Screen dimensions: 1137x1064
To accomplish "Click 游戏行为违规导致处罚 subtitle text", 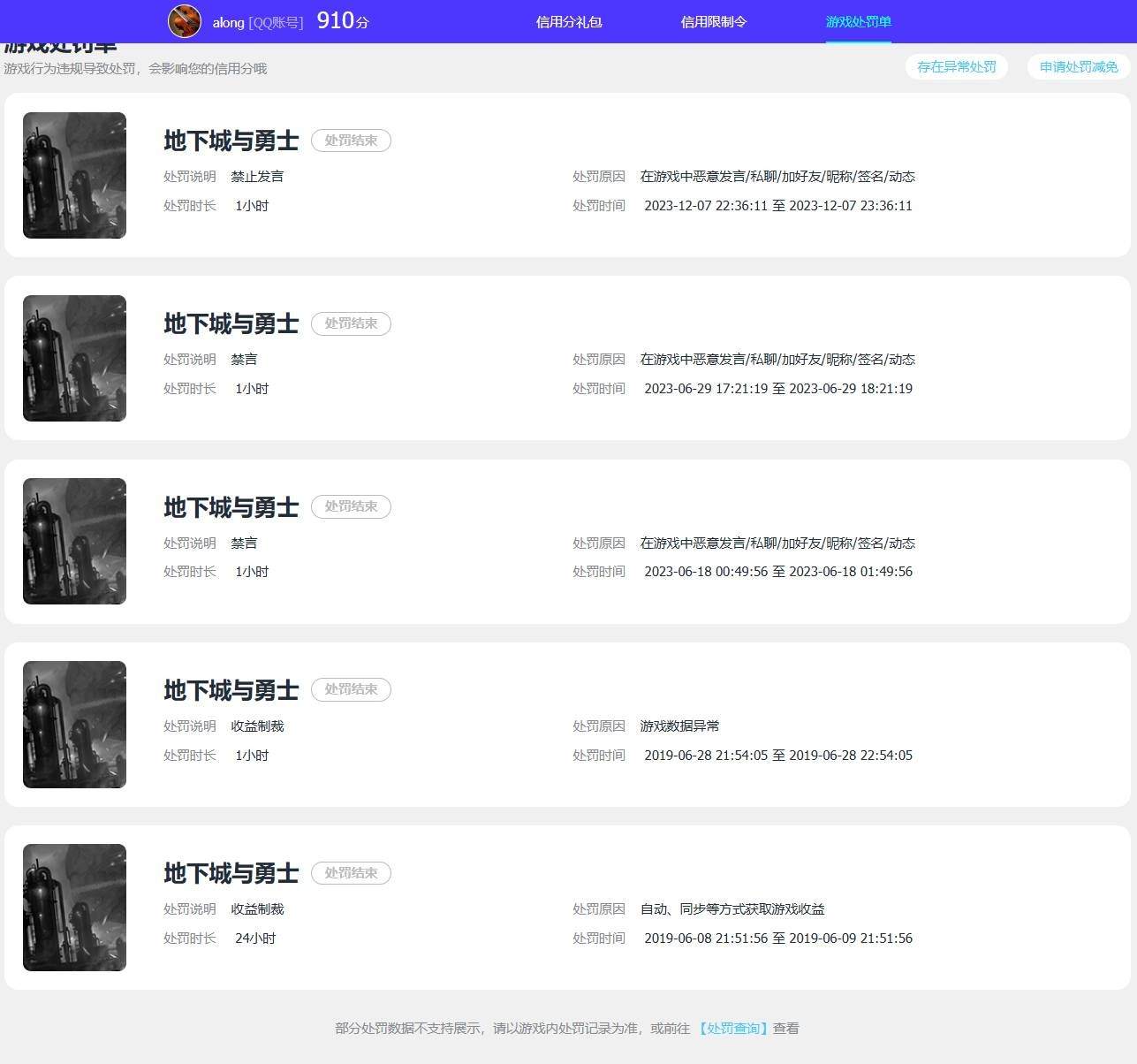I will [x=135, y=69].
